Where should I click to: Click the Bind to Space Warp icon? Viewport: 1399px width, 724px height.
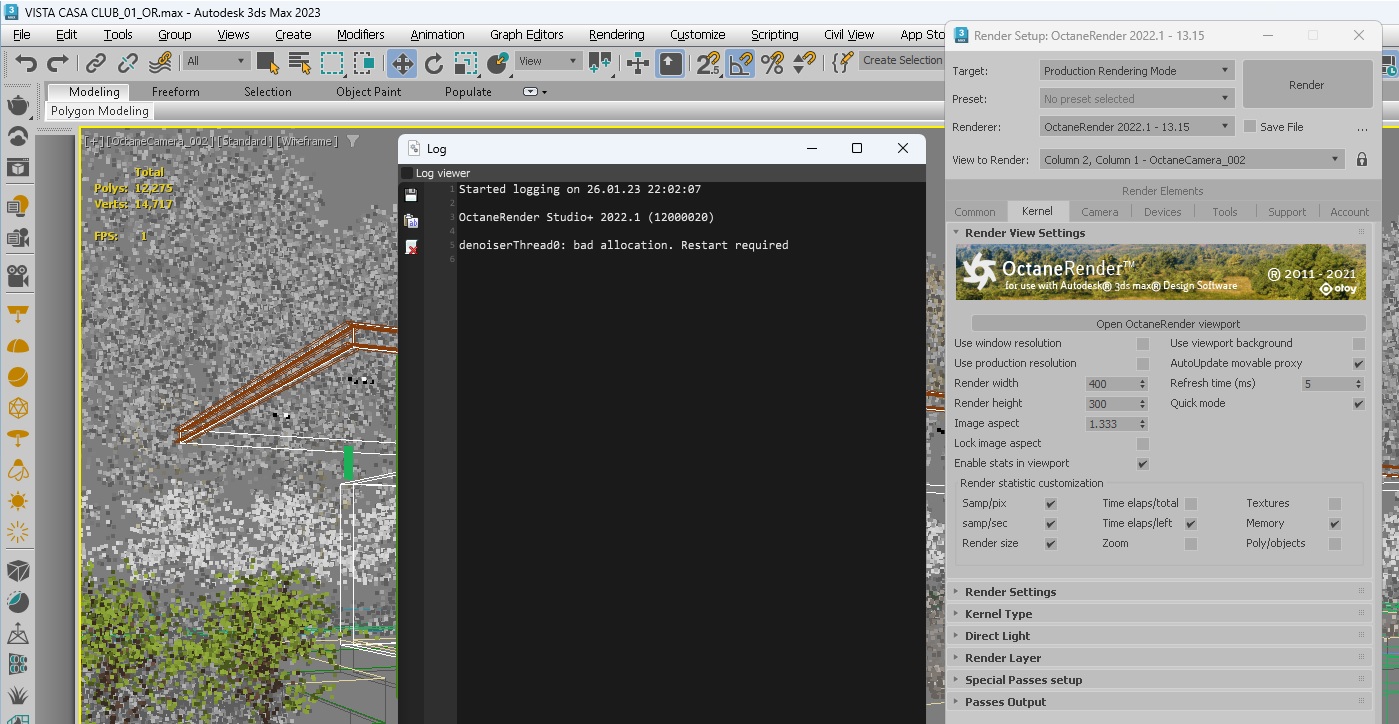click(160, 63)
